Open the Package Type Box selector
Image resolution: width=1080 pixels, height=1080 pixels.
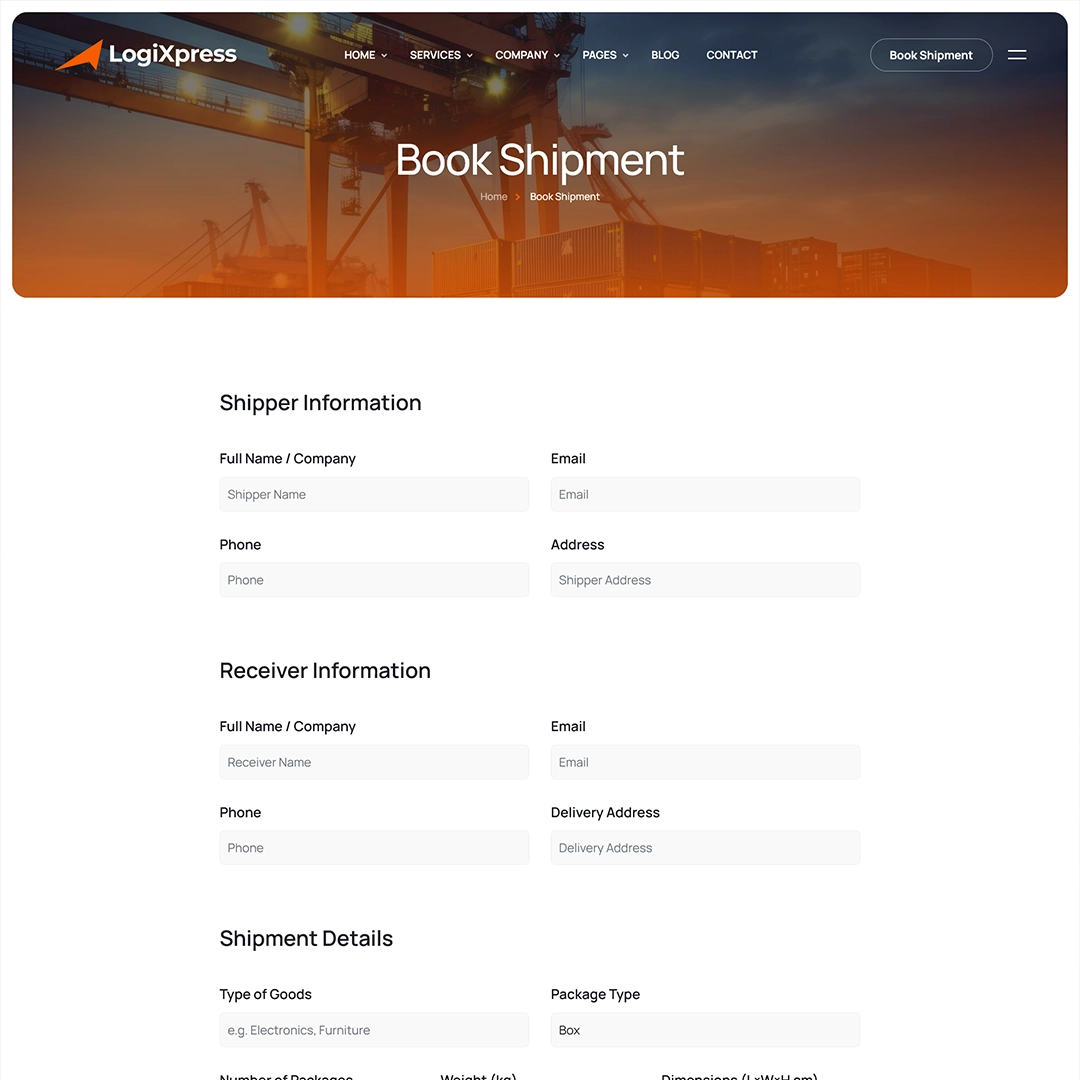(x=705, y=1030)
